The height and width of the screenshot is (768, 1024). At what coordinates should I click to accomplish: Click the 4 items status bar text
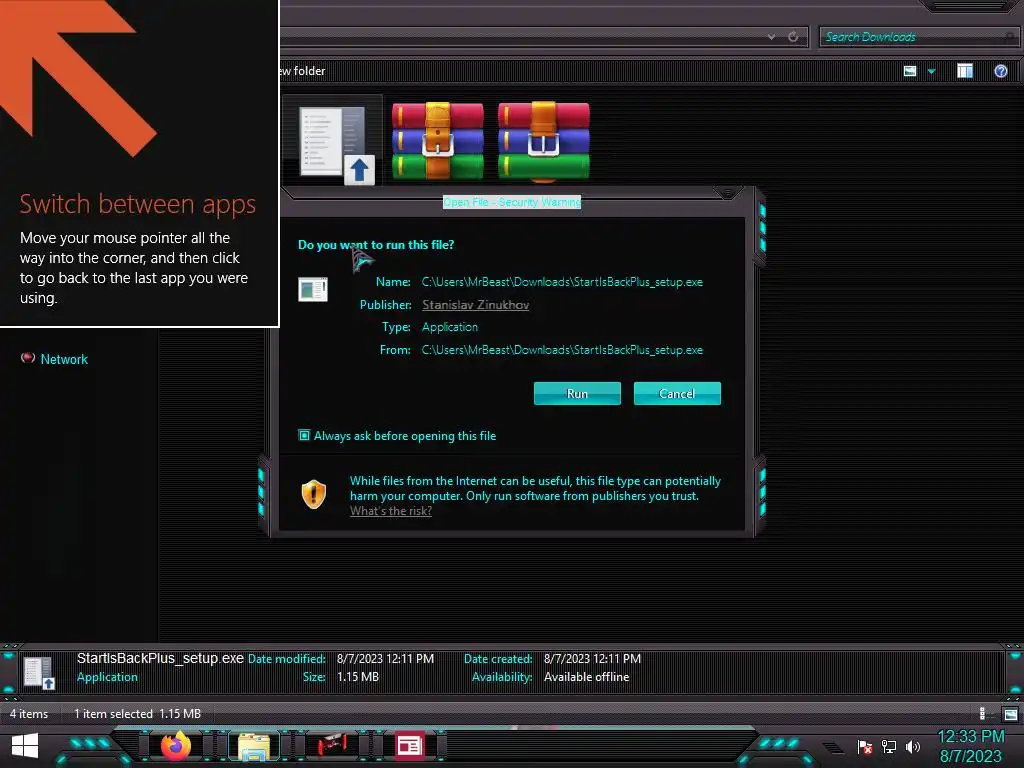coord(29,714)
